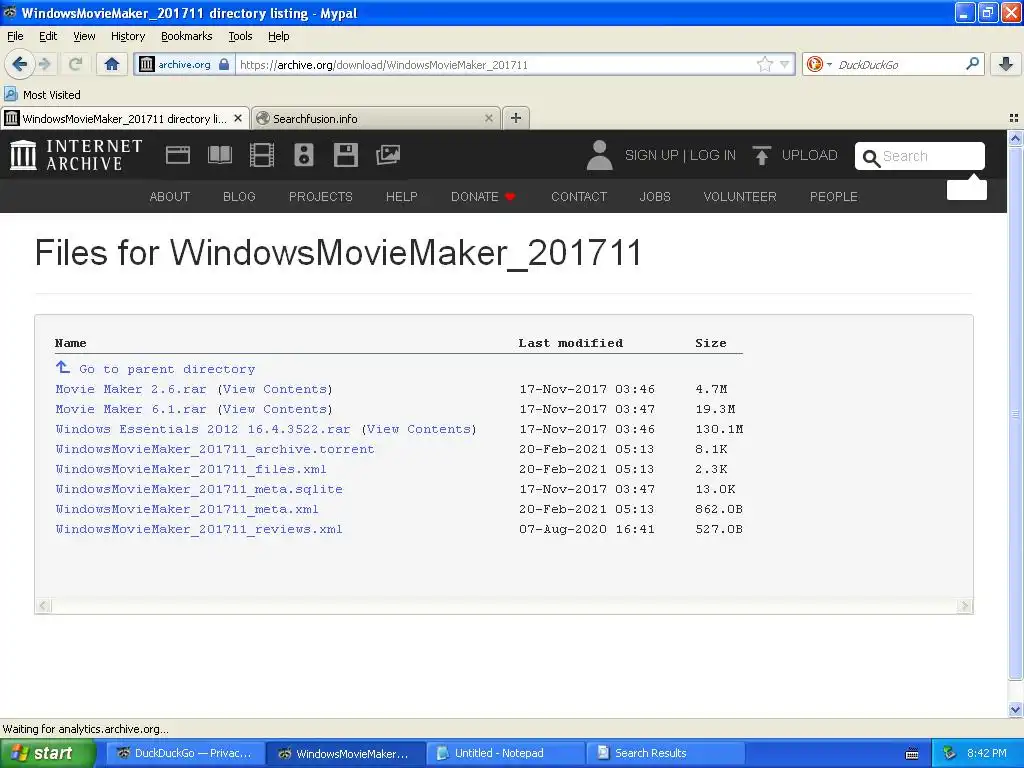Open the ABOUT navigation link
1024x768 pixels.
tap(170, 197)
